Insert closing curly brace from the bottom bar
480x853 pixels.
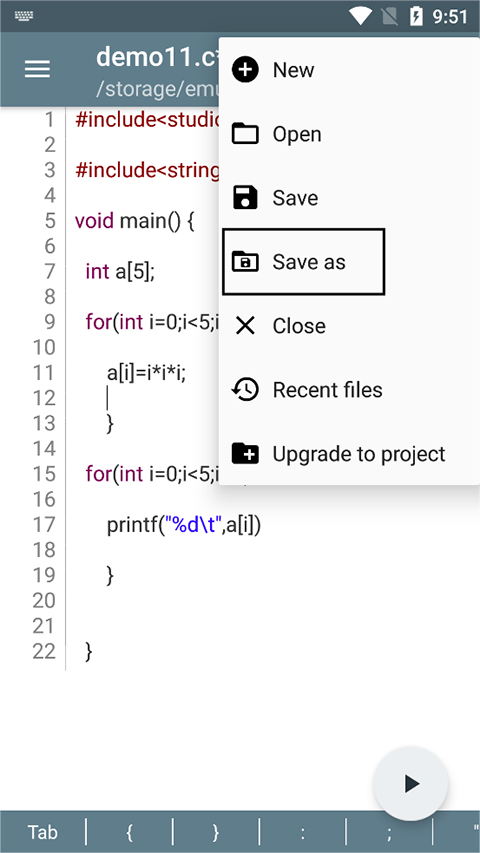click(x=216, y=832)
